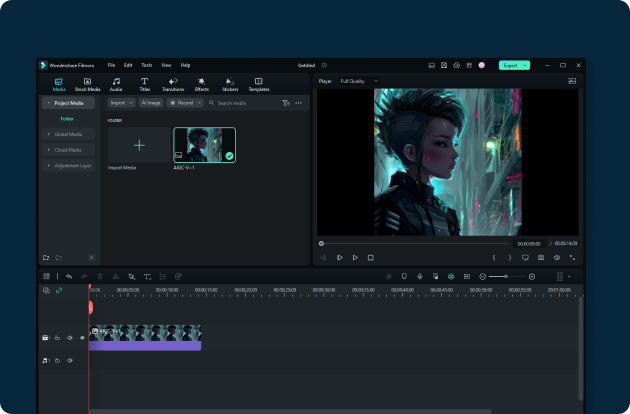Viewport: 630px width, 414px height.
Task: Open the Stickers tab
Action: [230, 85]
